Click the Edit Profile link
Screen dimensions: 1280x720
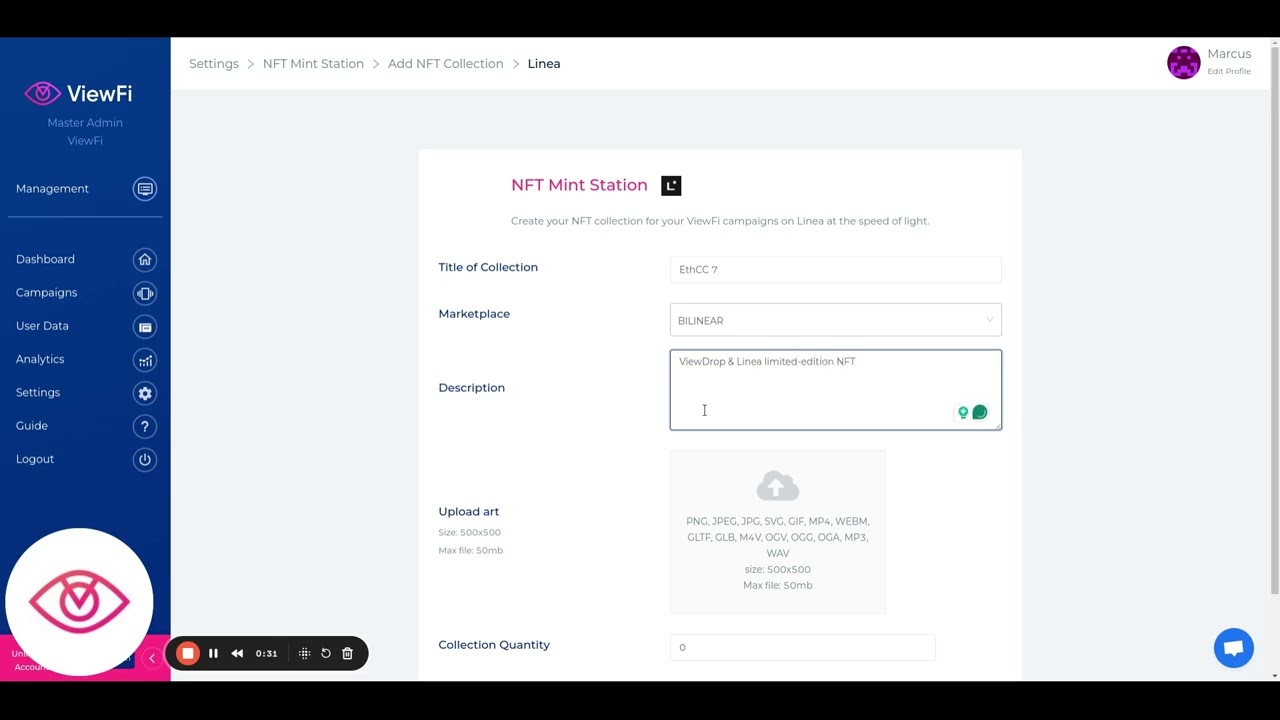pyautogui.click(x=1229, y=71)
